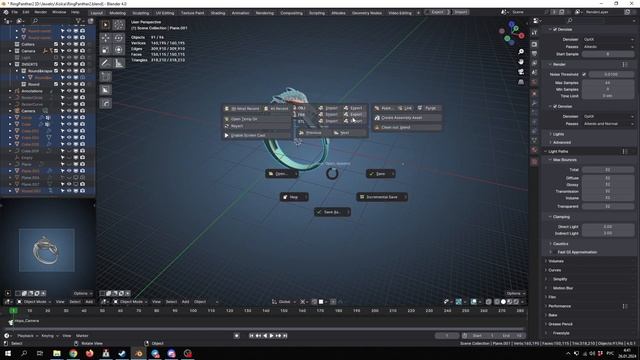The image size is (640, 360).
Task: Select the Move tool in toolbar
Action: click(x=105, y=38)
